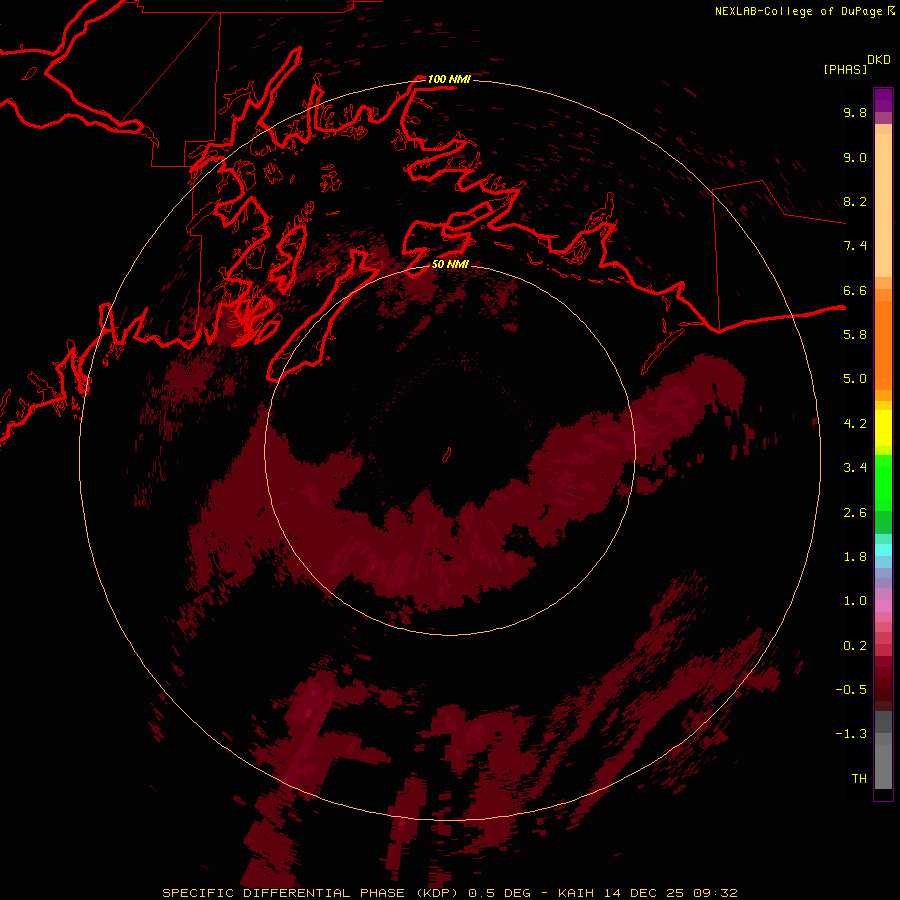Click the 100 NMI range ring label
Viewport: 900px width, 900px height.
(x=449, y=79)
